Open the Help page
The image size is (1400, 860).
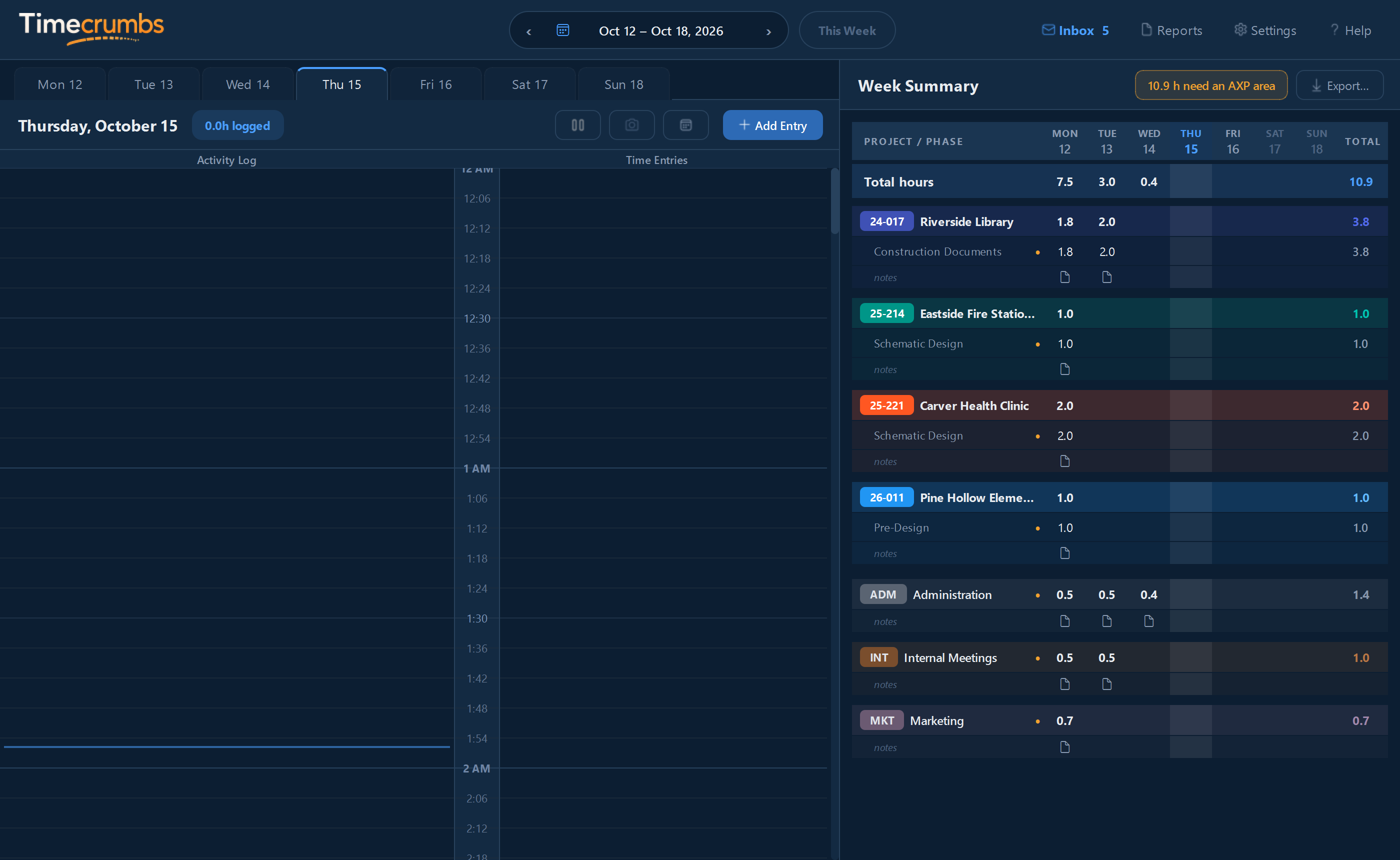[x=1351, y=30]
